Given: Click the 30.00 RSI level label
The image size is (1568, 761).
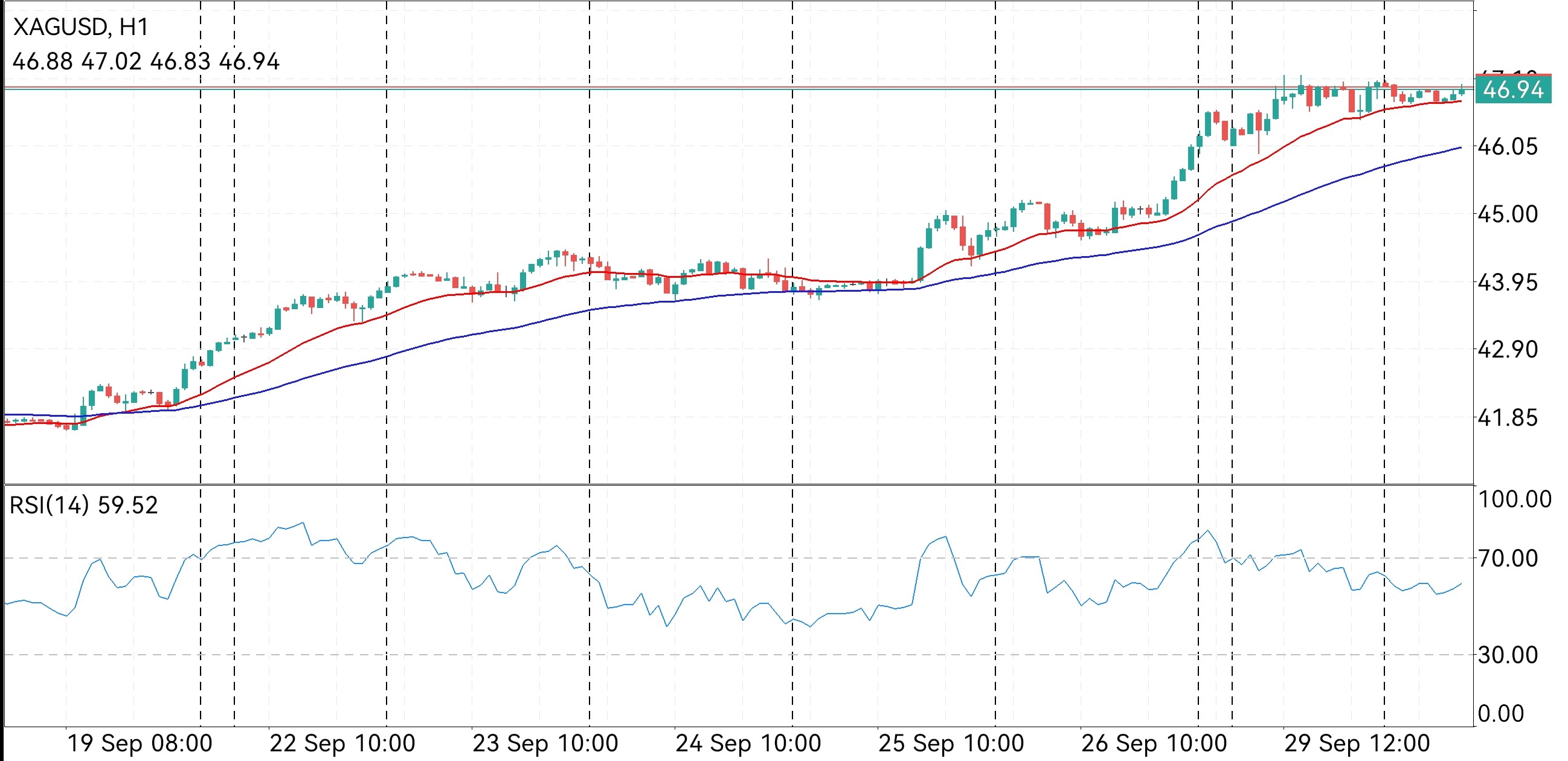Looking at the screenshot, I should tap(1507, 655).
